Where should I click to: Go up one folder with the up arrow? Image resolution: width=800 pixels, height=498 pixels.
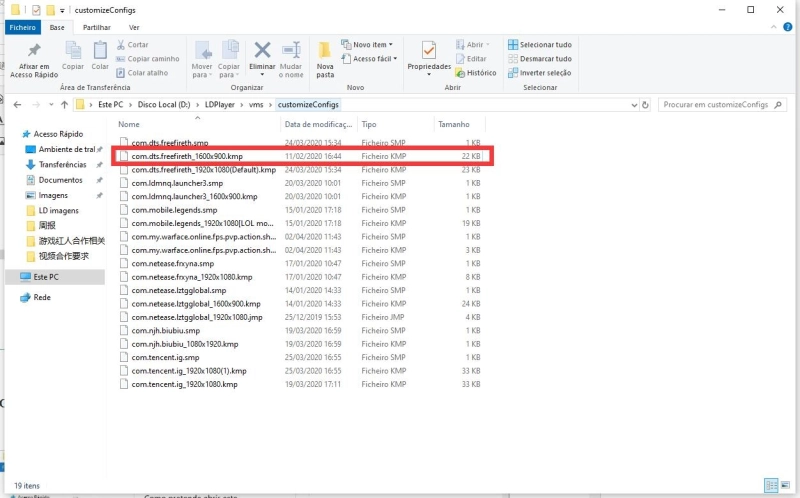[63, 104]
